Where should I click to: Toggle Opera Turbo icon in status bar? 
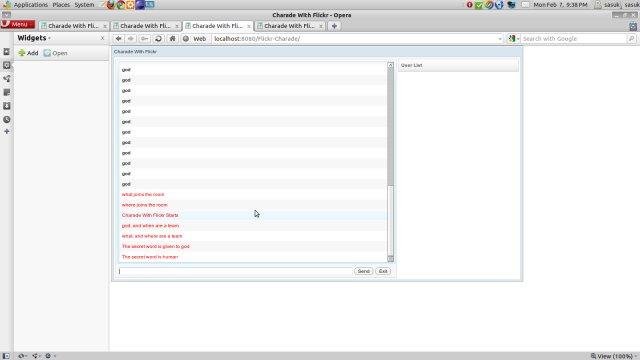tap(49, 356)
